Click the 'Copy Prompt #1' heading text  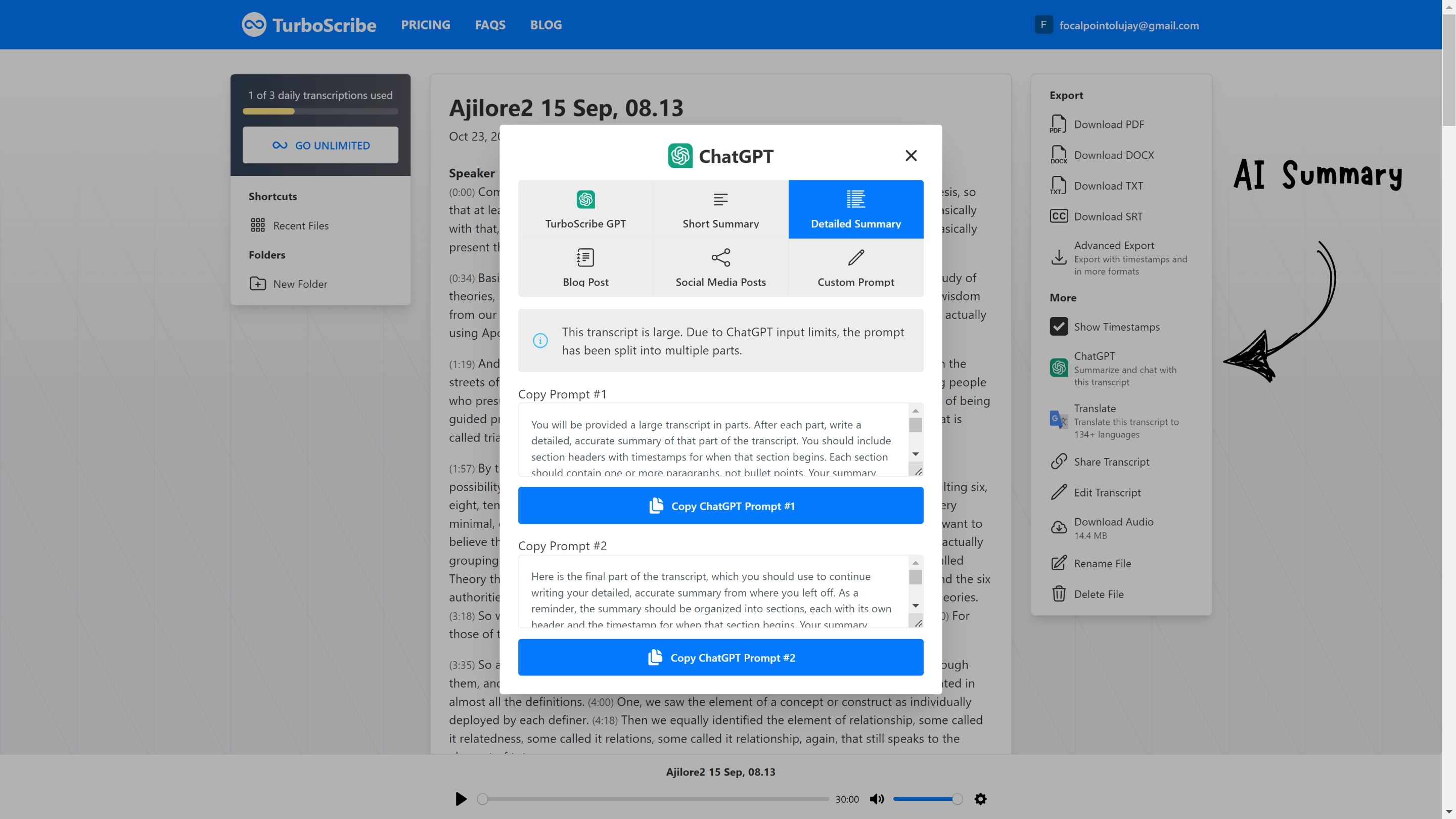coord(562,394)
